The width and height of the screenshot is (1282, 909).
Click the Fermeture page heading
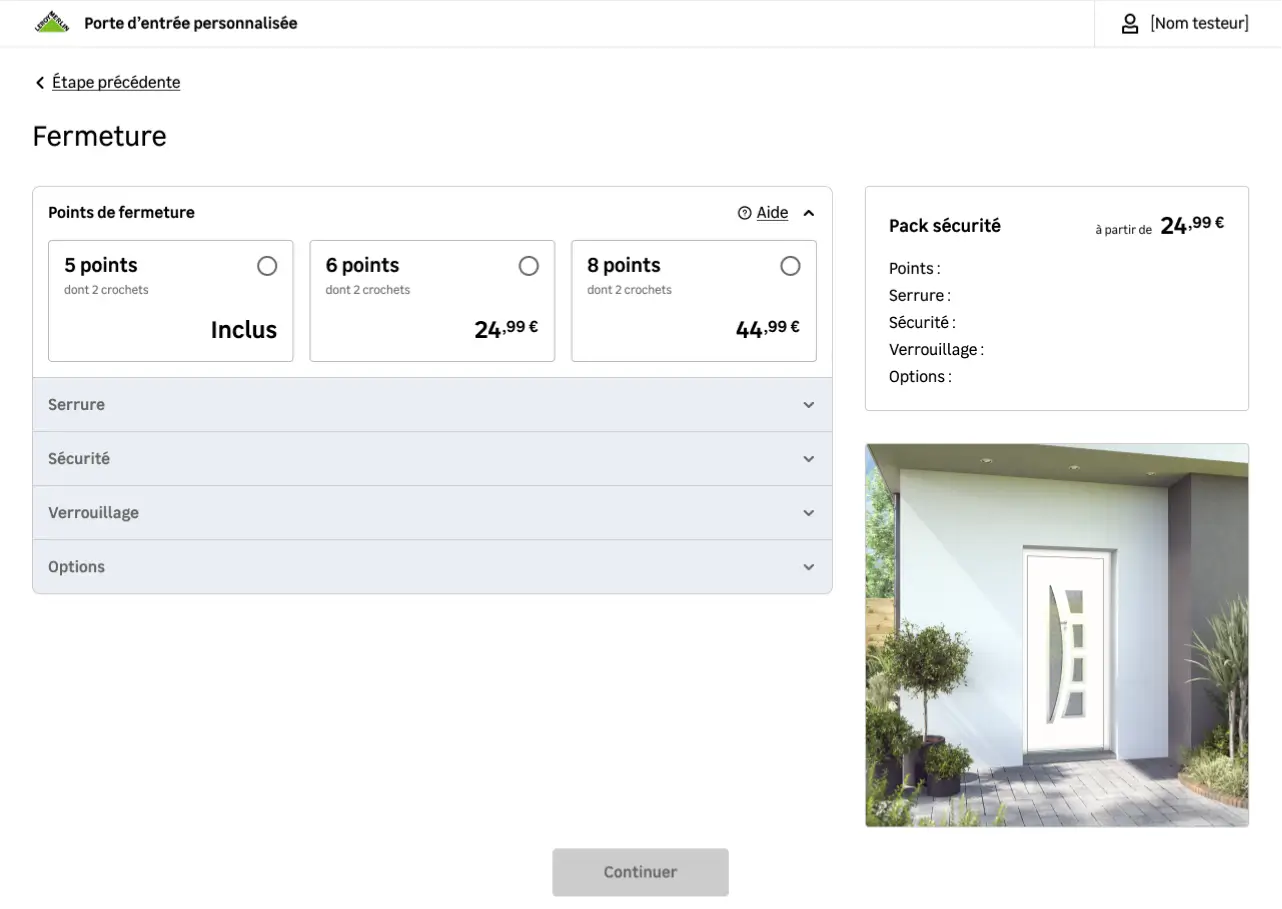[x=100, y=136]
